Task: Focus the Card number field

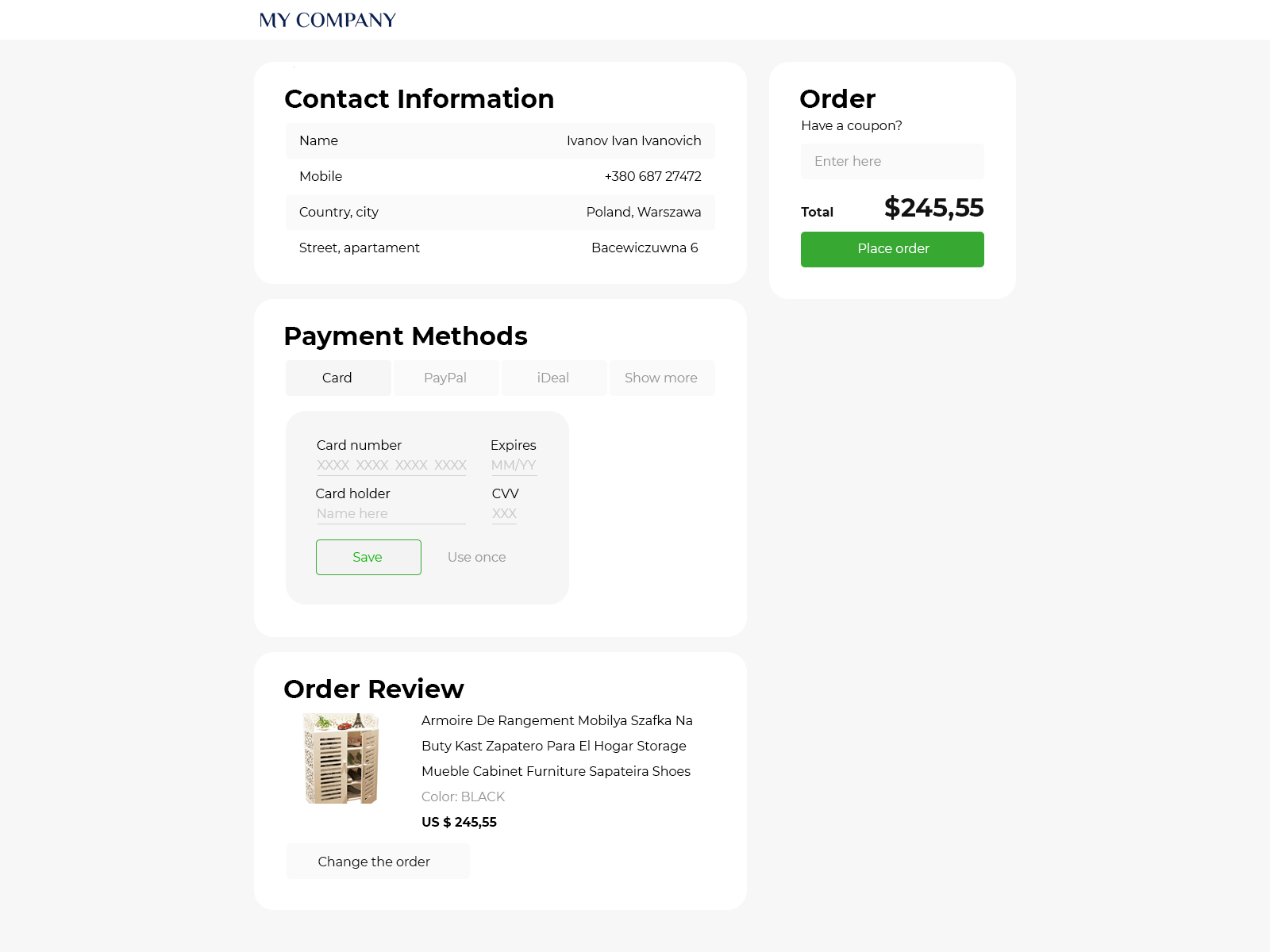Action: [391, 466]
